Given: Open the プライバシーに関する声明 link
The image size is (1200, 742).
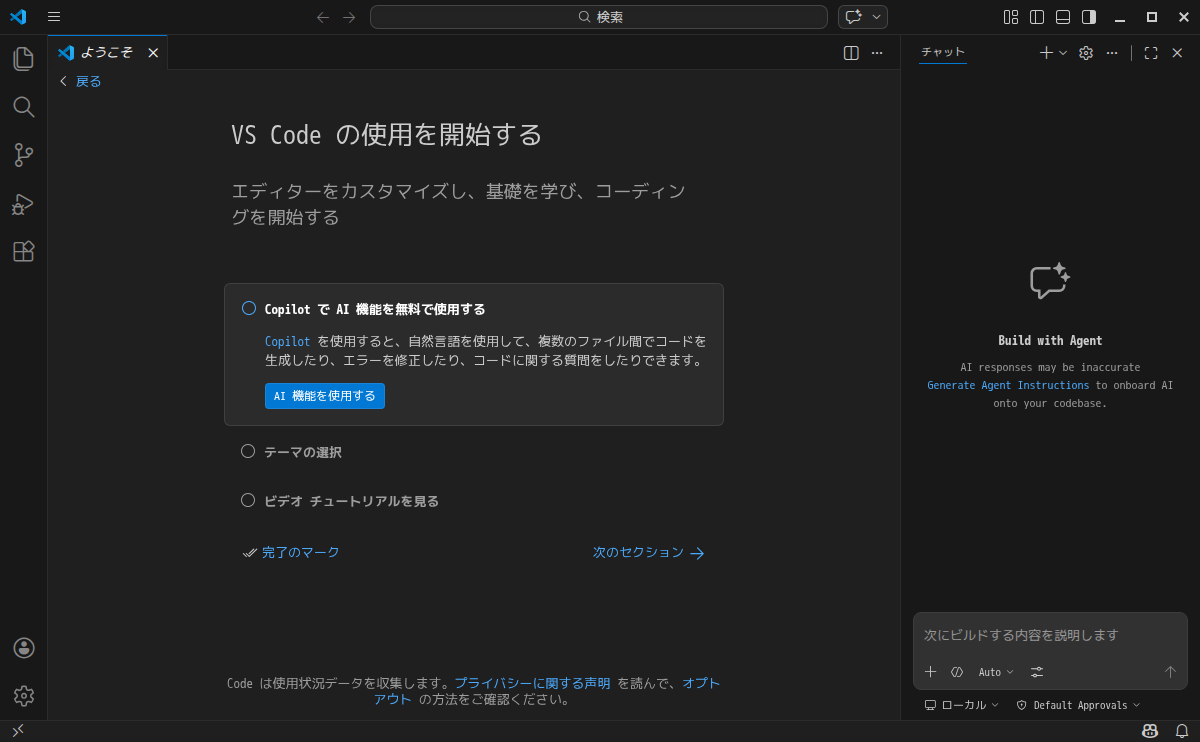Looking at the screenshot, I should 533,683.
